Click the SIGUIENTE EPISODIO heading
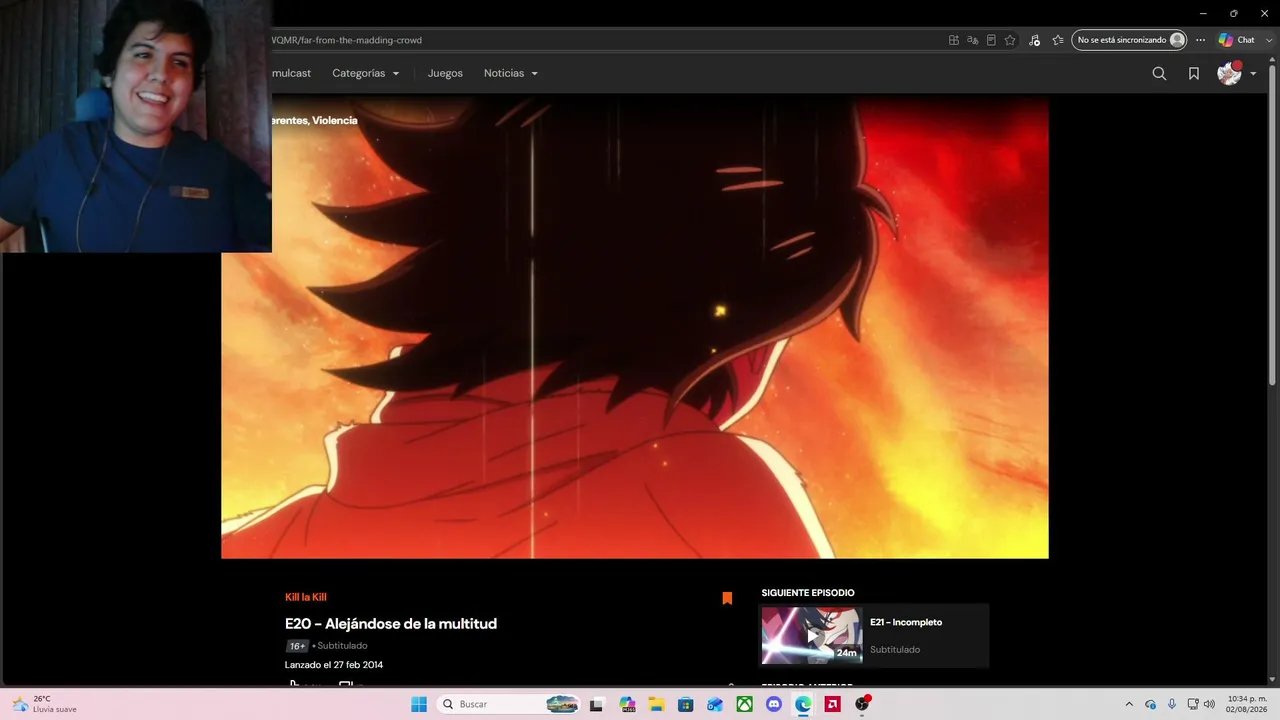The width and height of the screenshot is (1280, 720). coord(808,593)
